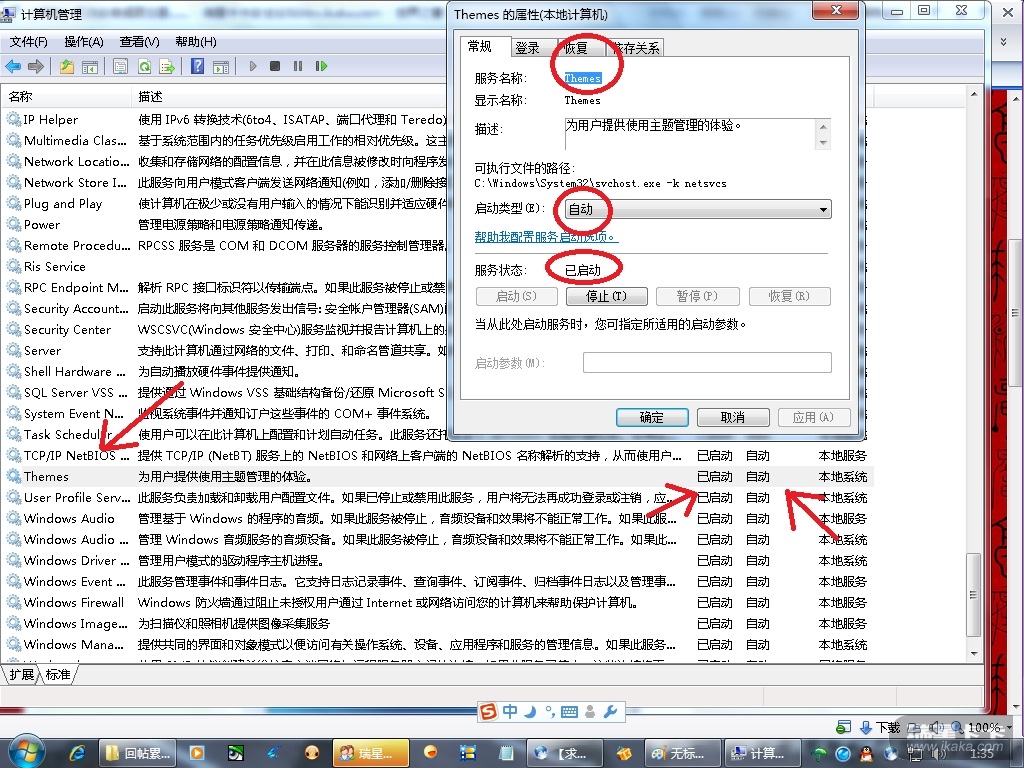Switch to the 标准 view tab
Image resolution: width=1024 pixels, height=768 pixels.
click(x=57, y=675)
